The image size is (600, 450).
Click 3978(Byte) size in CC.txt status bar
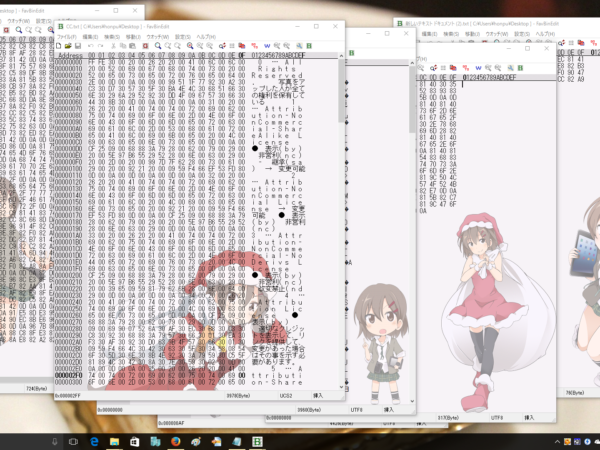(238, 396)
